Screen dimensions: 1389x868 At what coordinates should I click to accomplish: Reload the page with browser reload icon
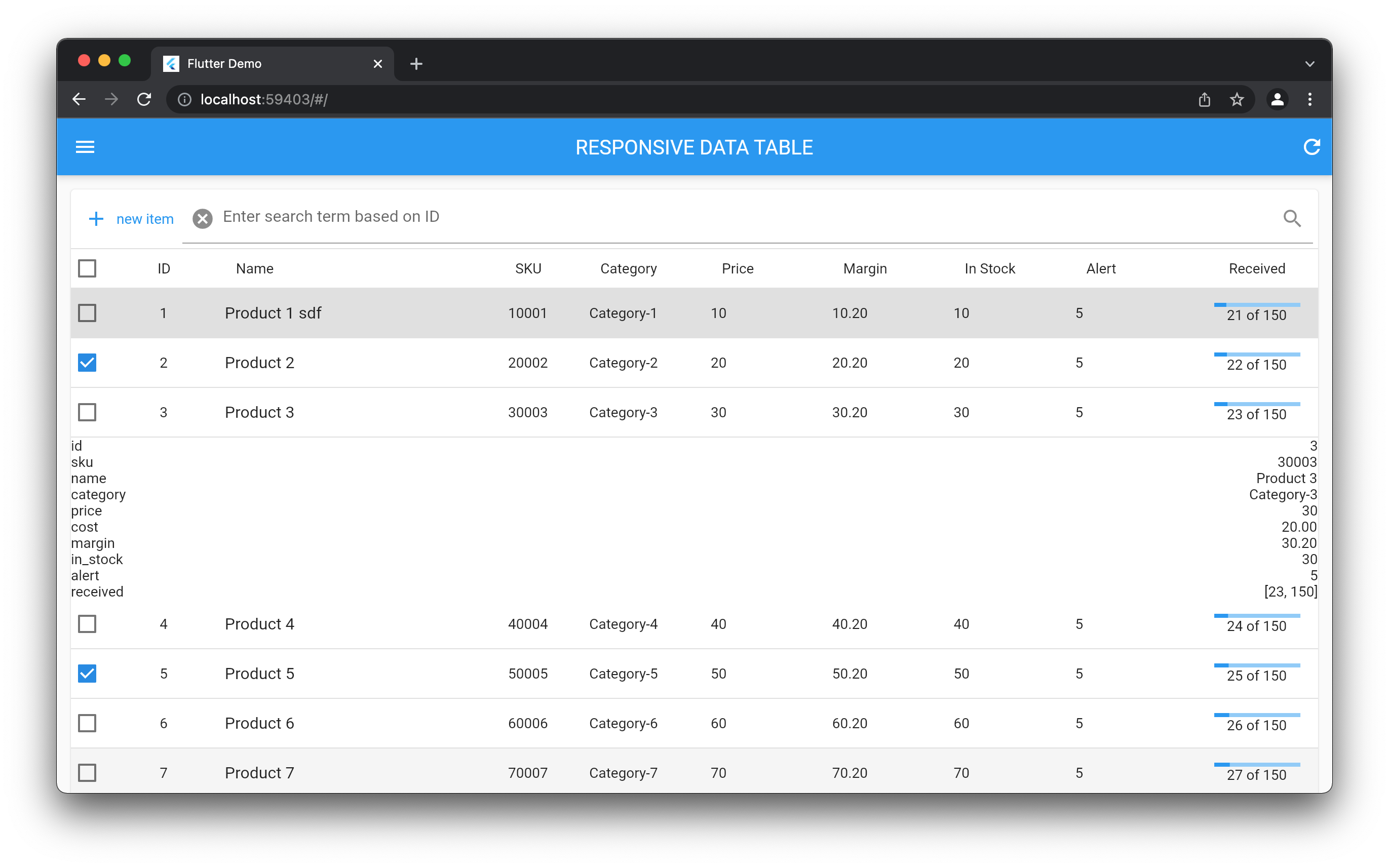pos(144,99)
